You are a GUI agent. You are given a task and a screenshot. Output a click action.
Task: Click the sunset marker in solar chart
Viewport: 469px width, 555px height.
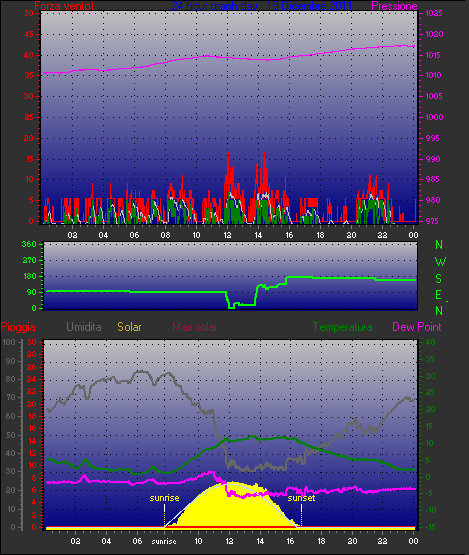[x=301, y=498]
